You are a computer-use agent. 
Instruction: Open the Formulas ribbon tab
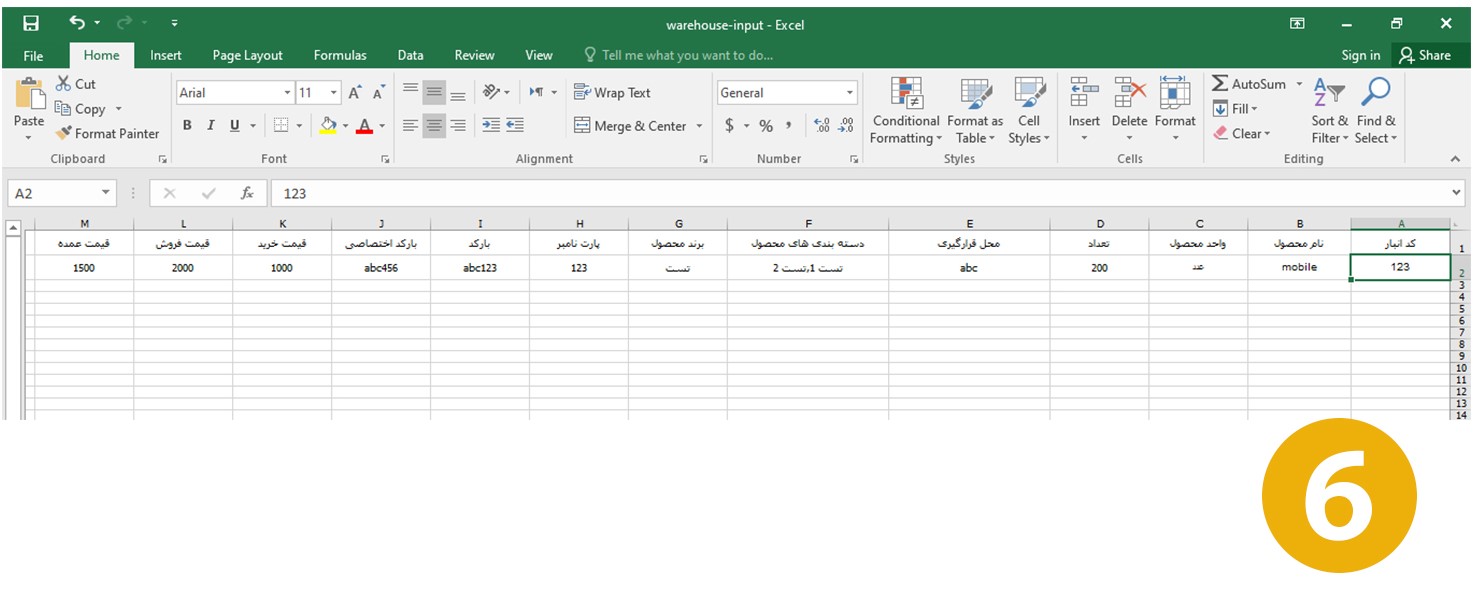[340, 55]
